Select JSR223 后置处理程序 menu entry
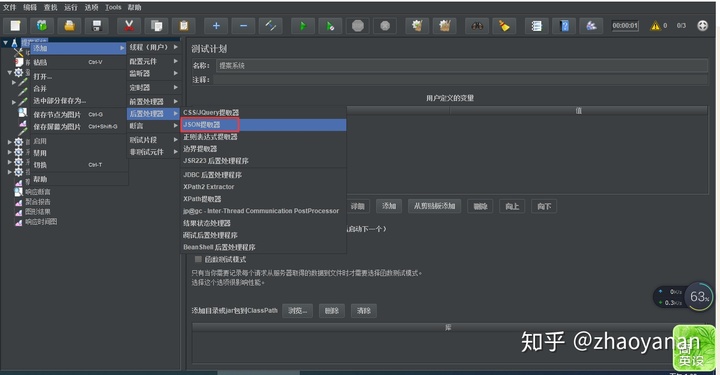The width and height of the screenshot is (720, 375). click(263, 161)
